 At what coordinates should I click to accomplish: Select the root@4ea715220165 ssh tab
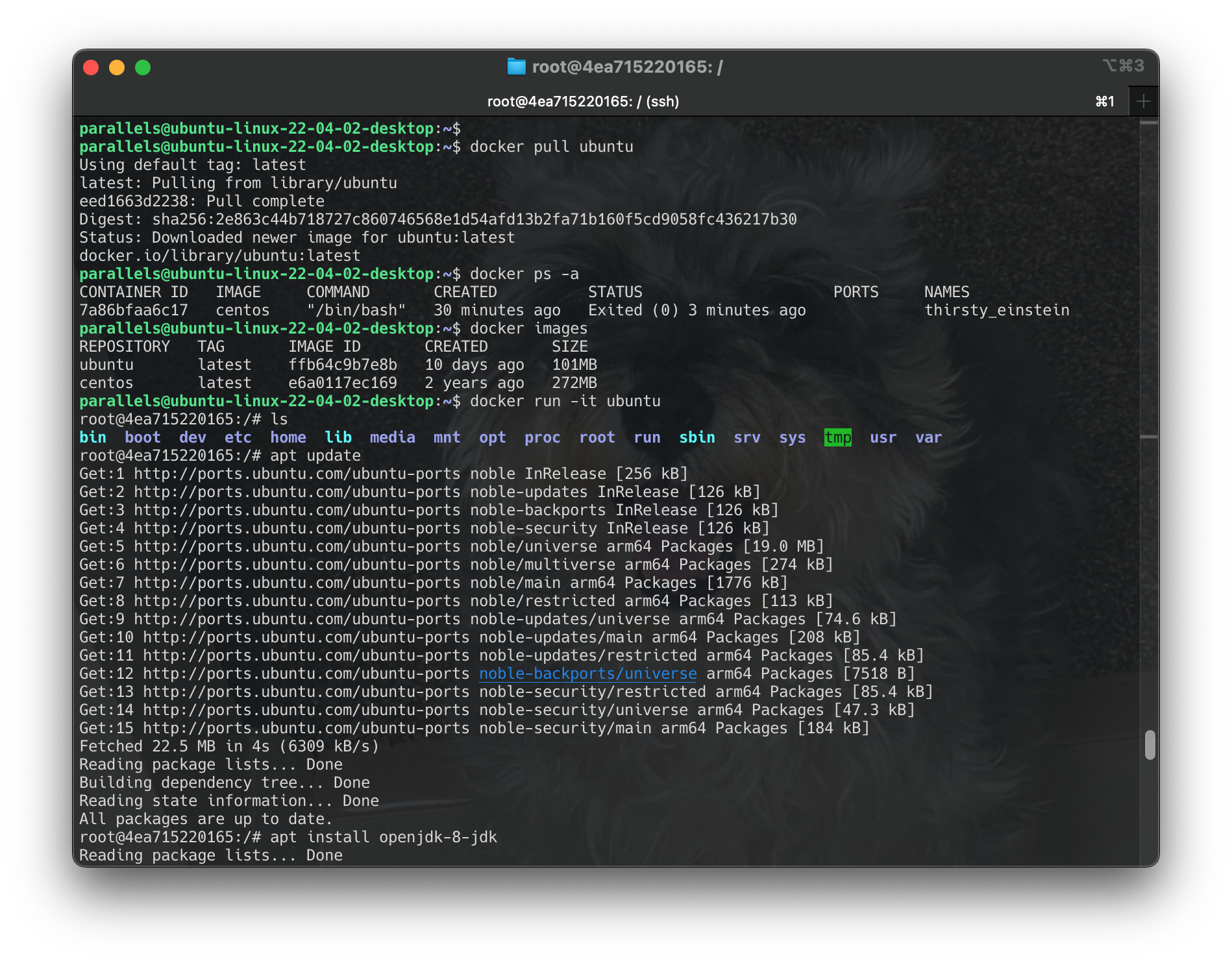(583, 101)
